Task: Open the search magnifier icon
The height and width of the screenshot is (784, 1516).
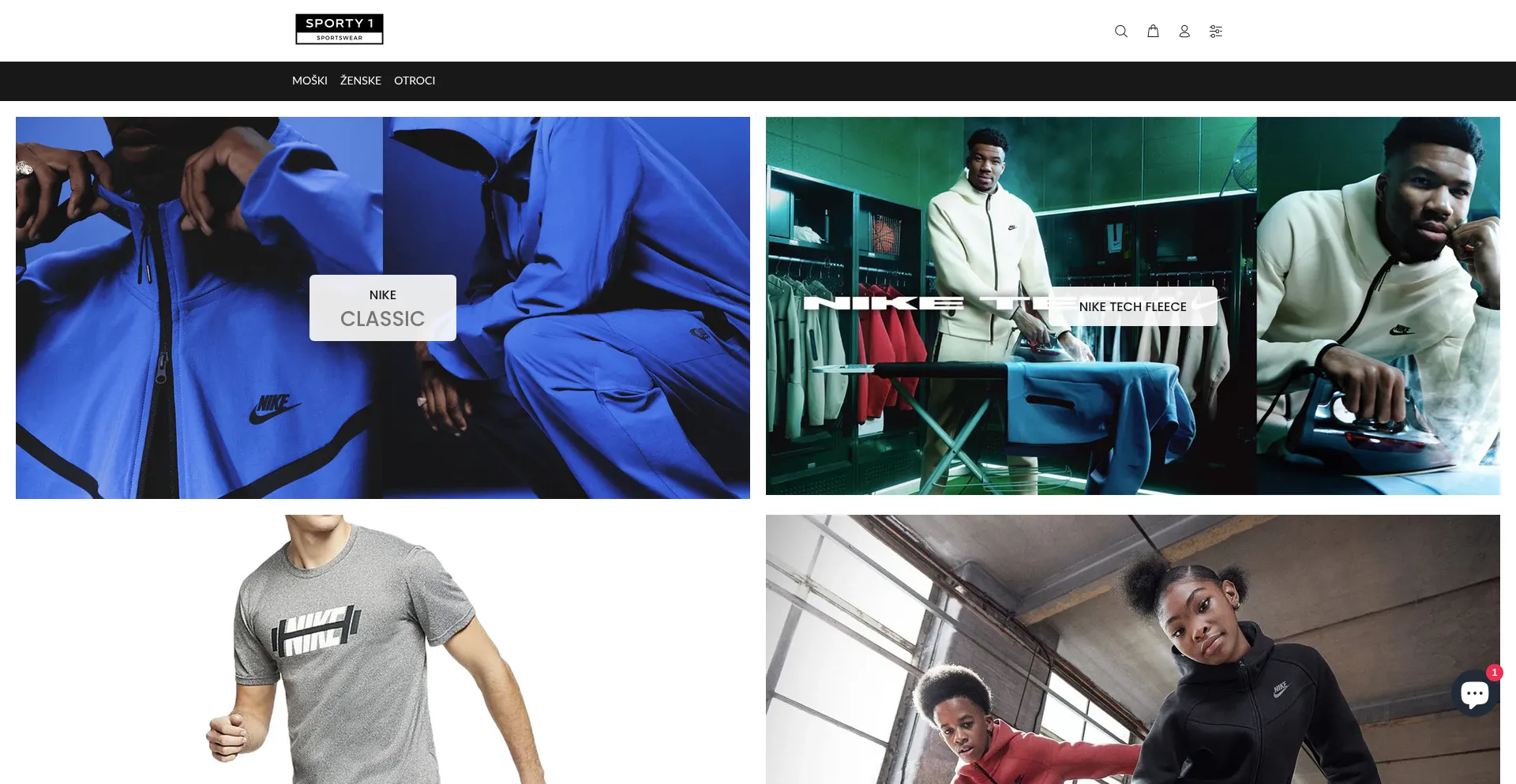Action: pos(1120,32)
